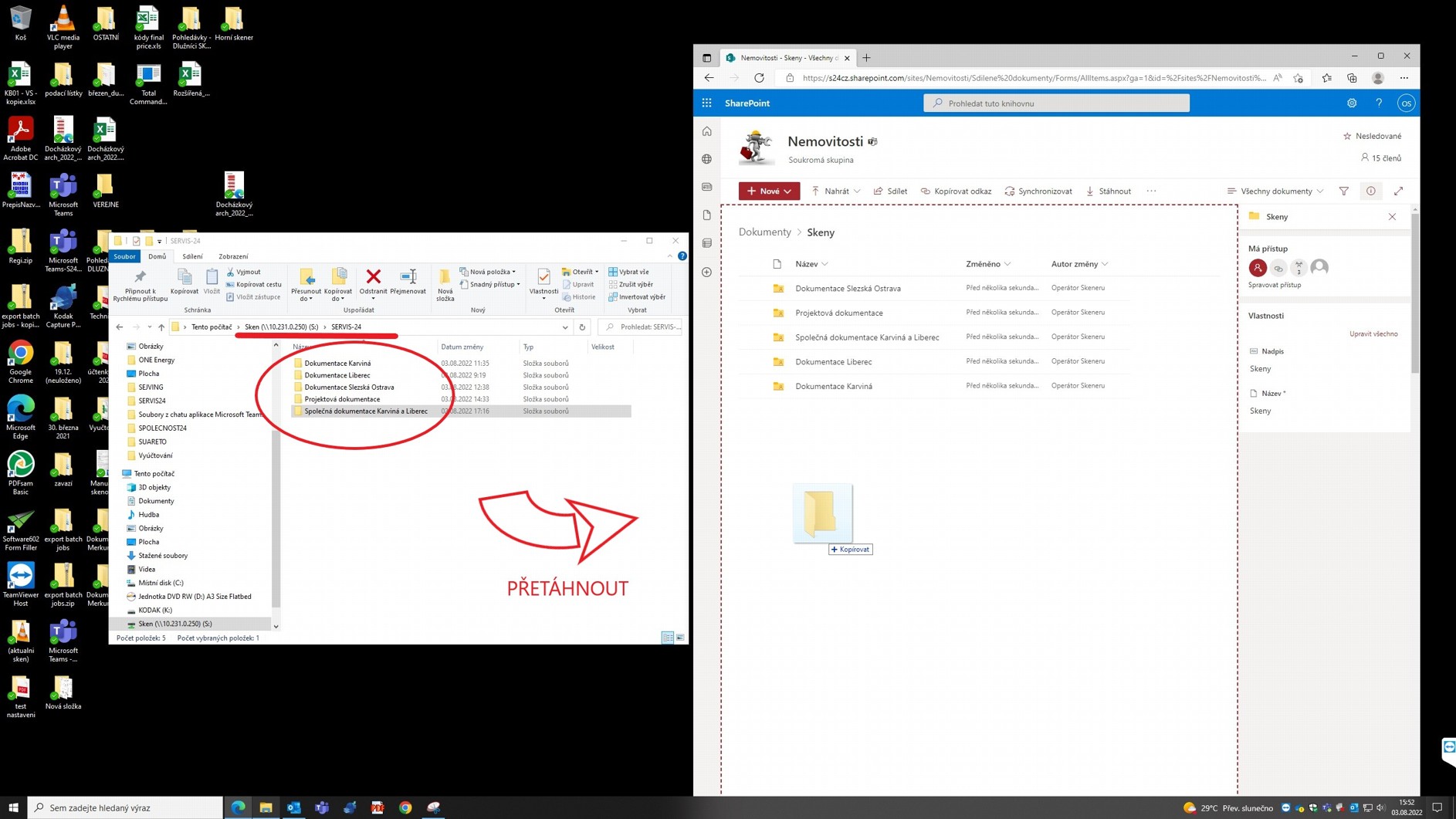Switch to Zobrazení tab in Explorer
The height and width of the screenshot is (819, 1456).
click(x=233, y=256)
